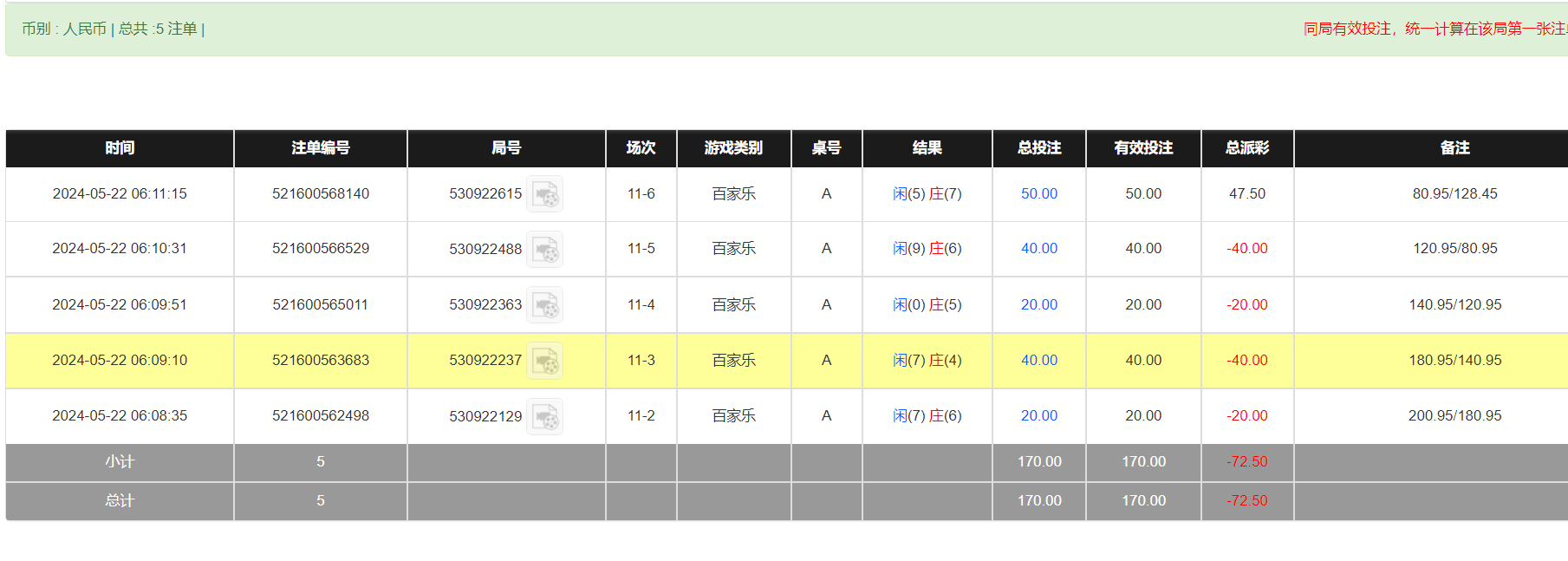This screenshot has height=561, width=1568.
Task: Select the highlighted row bet number 521600563683
Action: tap(321, 361)
